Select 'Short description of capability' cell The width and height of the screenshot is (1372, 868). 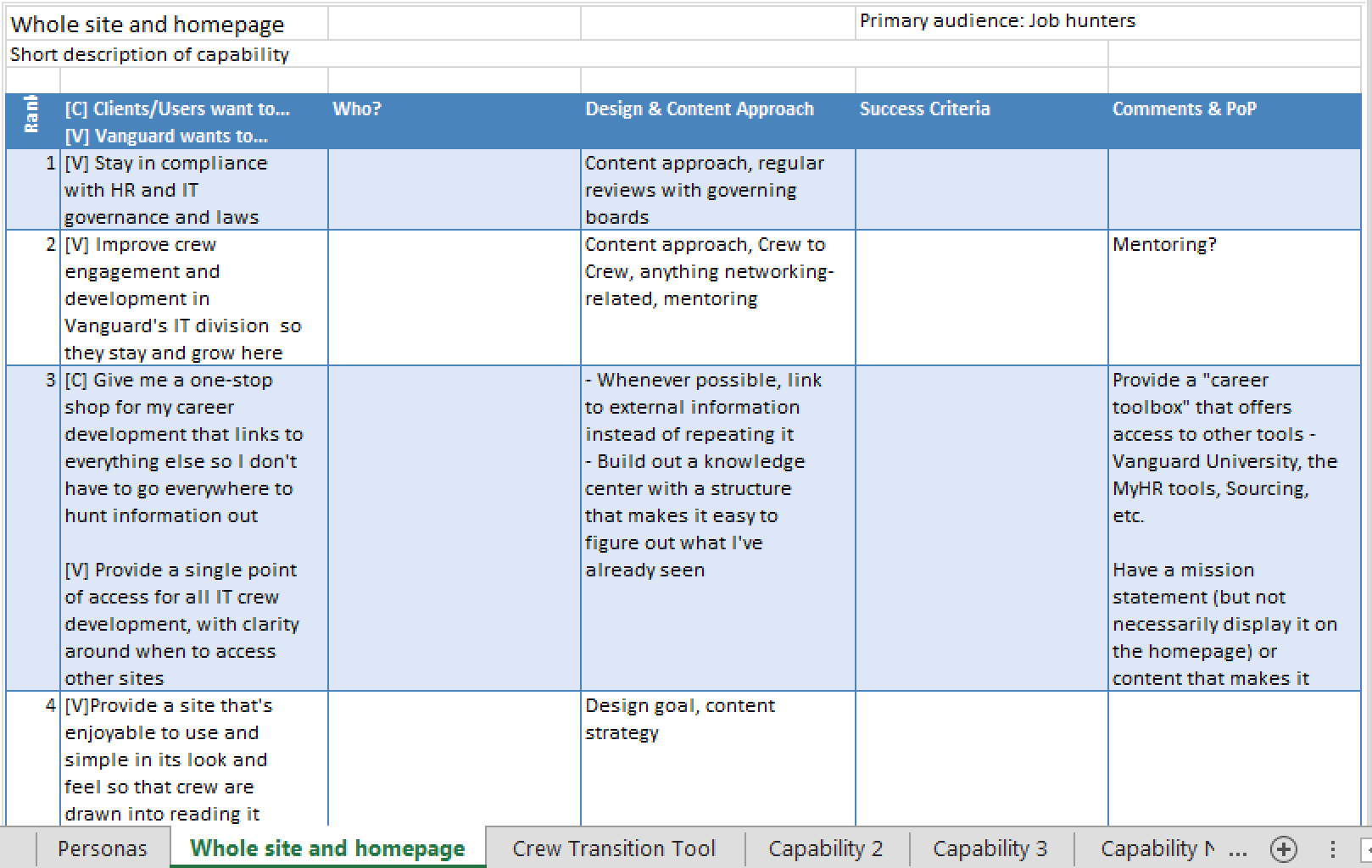[556, 54]
